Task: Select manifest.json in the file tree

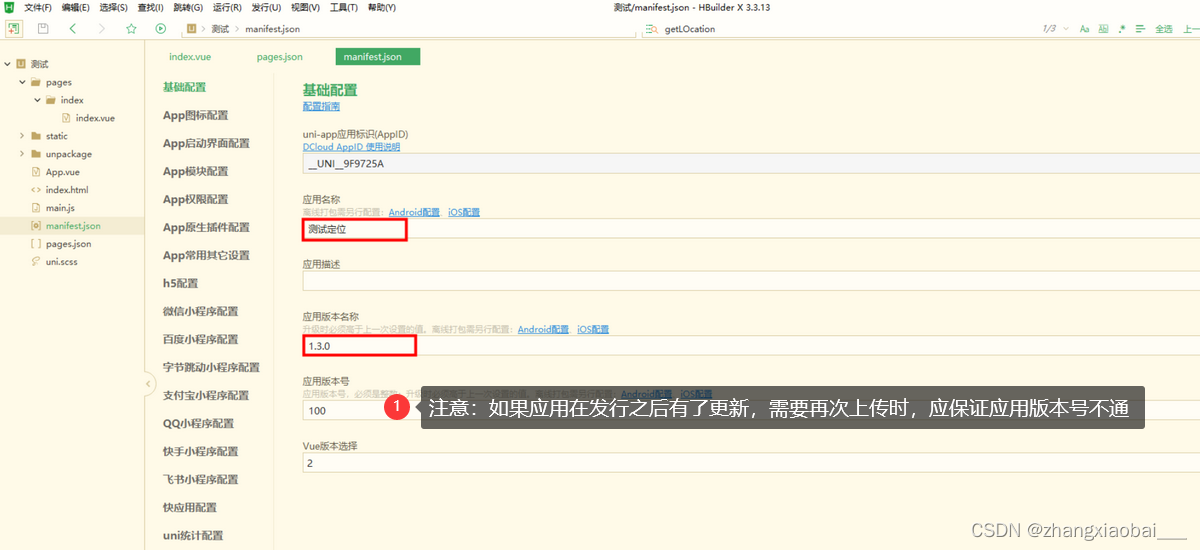Action: click(x=72, y=226)
